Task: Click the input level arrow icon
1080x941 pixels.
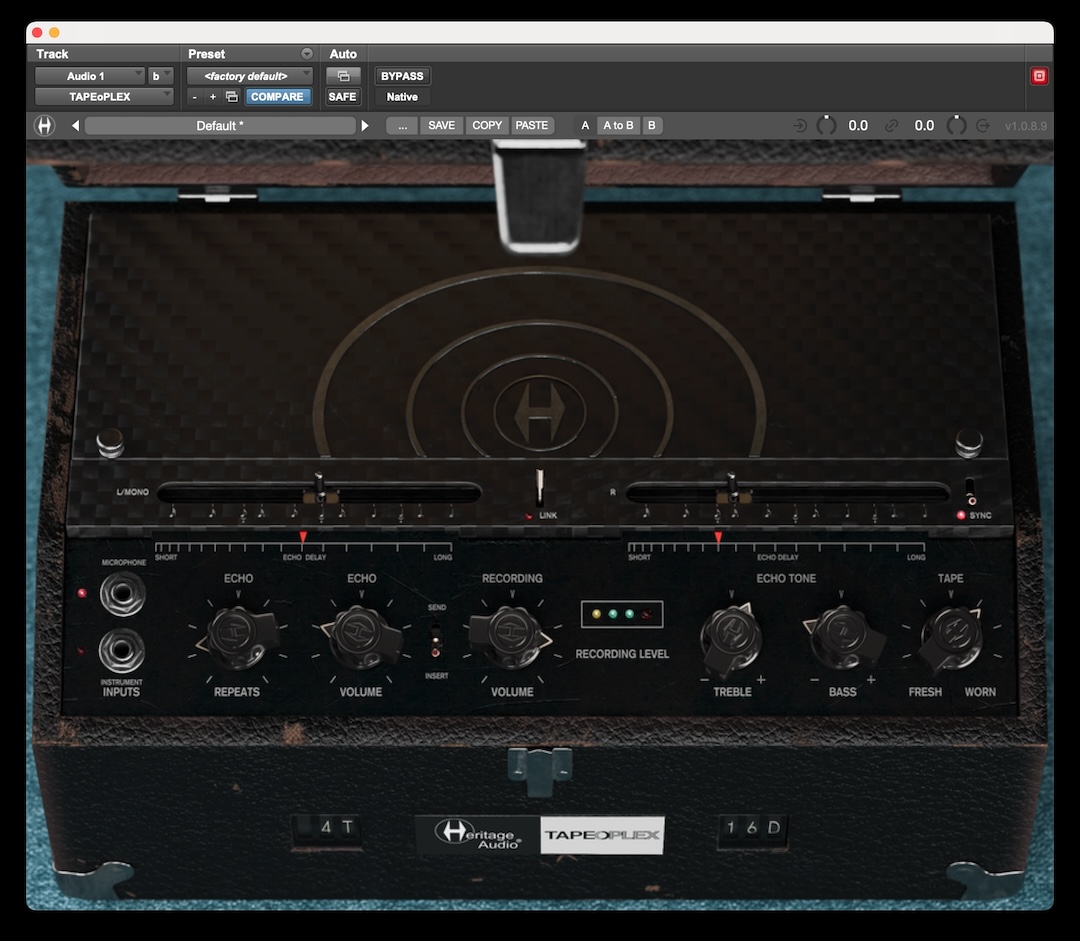Action: point(800,125)
